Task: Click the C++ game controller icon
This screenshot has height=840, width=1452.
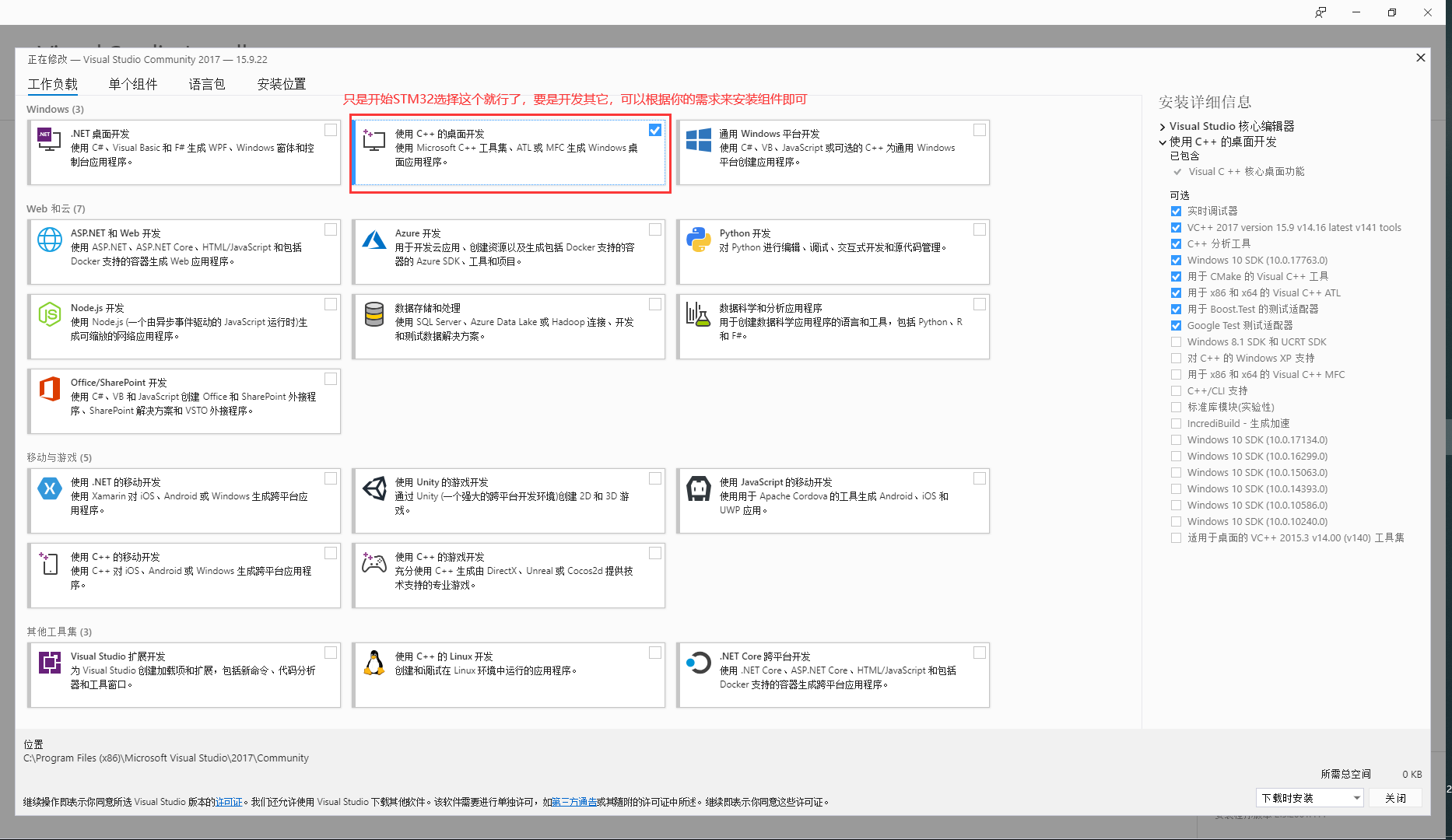Action: pos(374,562)
